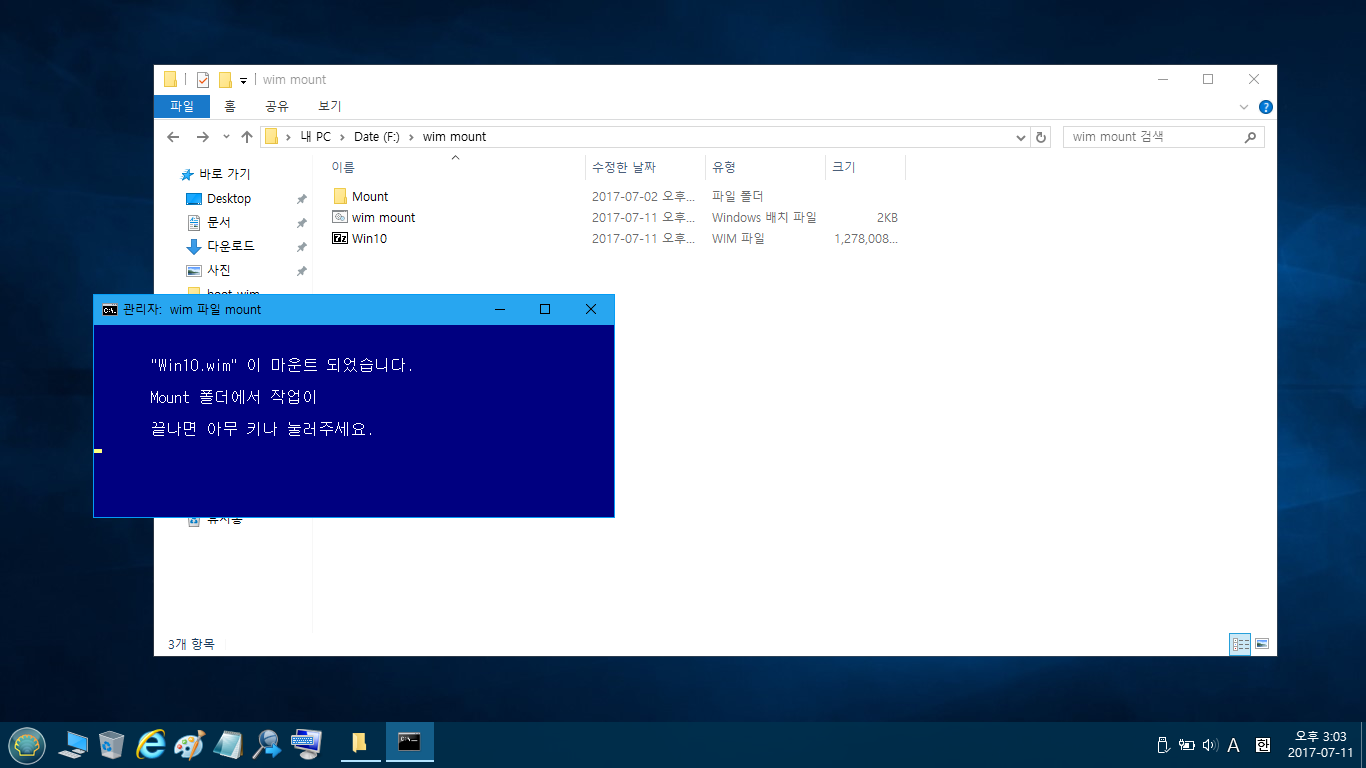
Task: Open 다운로드 in the navigation pane
Action: [x=230, y=246]
